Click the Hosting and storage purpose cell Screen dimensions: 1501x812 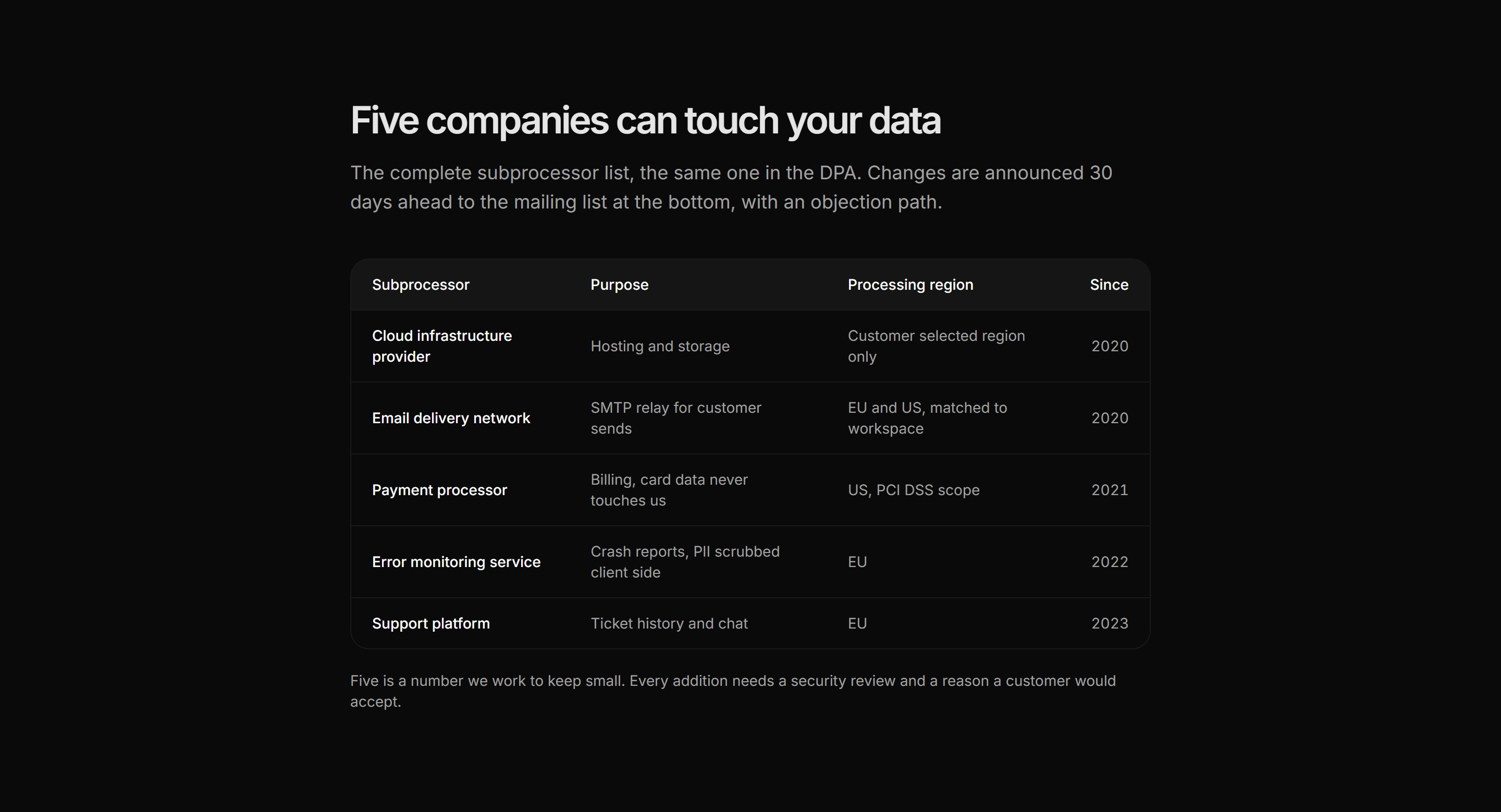pyautogui.click(x=660, y=346)
